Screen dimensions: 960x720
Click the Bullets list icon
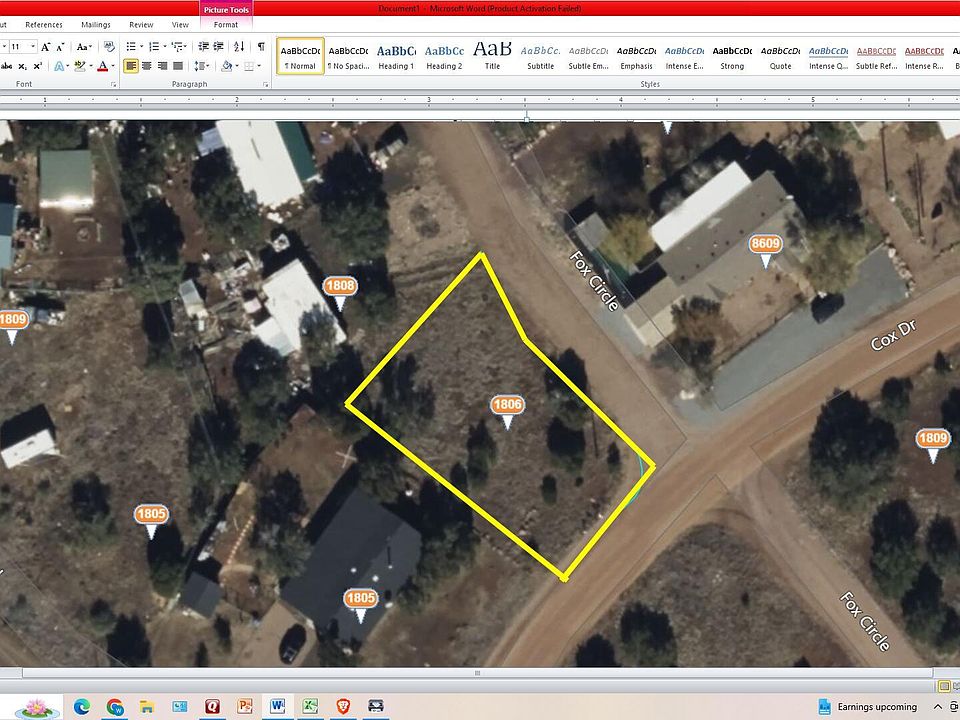(130, 47)
